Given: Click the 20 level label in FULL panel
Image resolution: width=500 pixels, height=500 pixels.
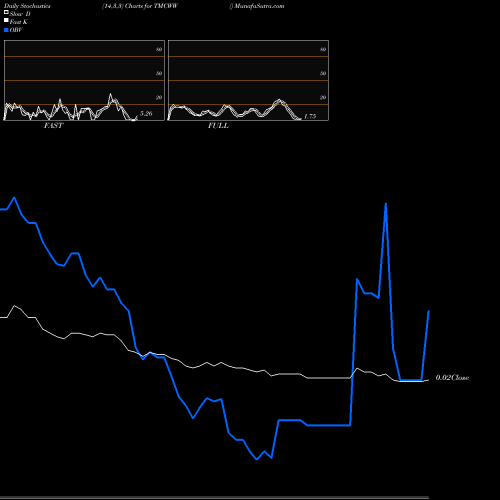Looking at the screenshot, I should click(323, 97).
